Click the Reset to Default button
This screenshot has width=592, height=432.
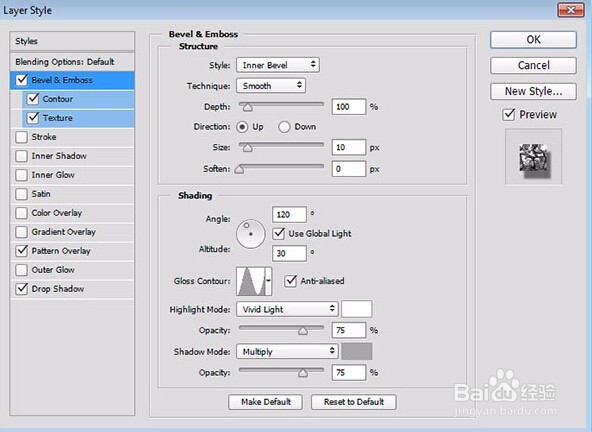(354, 402)
